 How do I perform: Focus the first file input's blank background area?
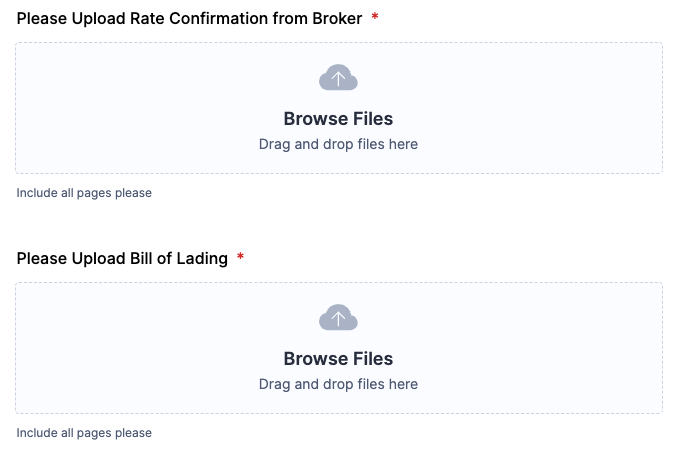click(x=132, y=108)
